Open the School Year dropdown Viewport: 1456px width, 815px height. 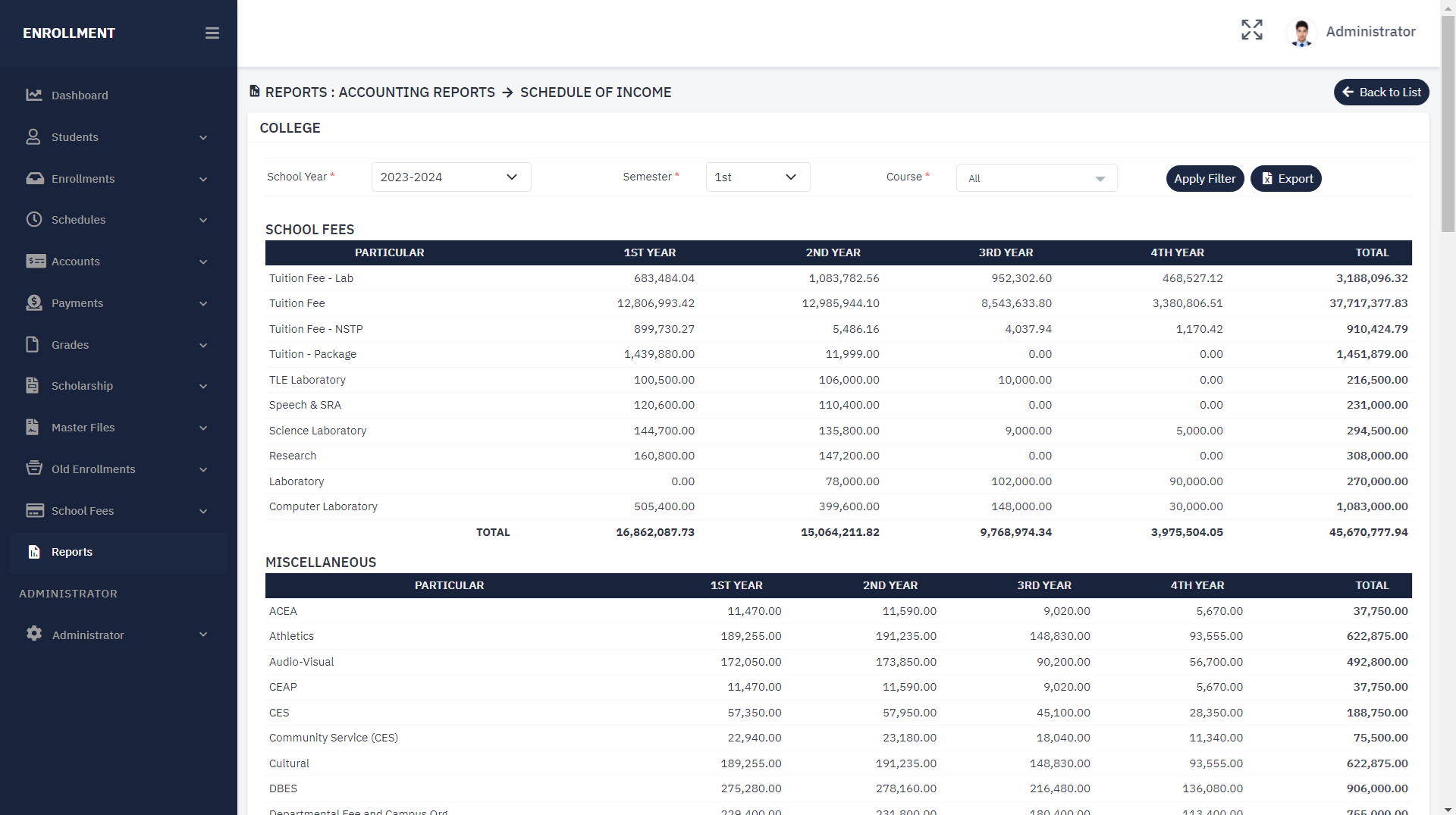(x=450, y=177)
